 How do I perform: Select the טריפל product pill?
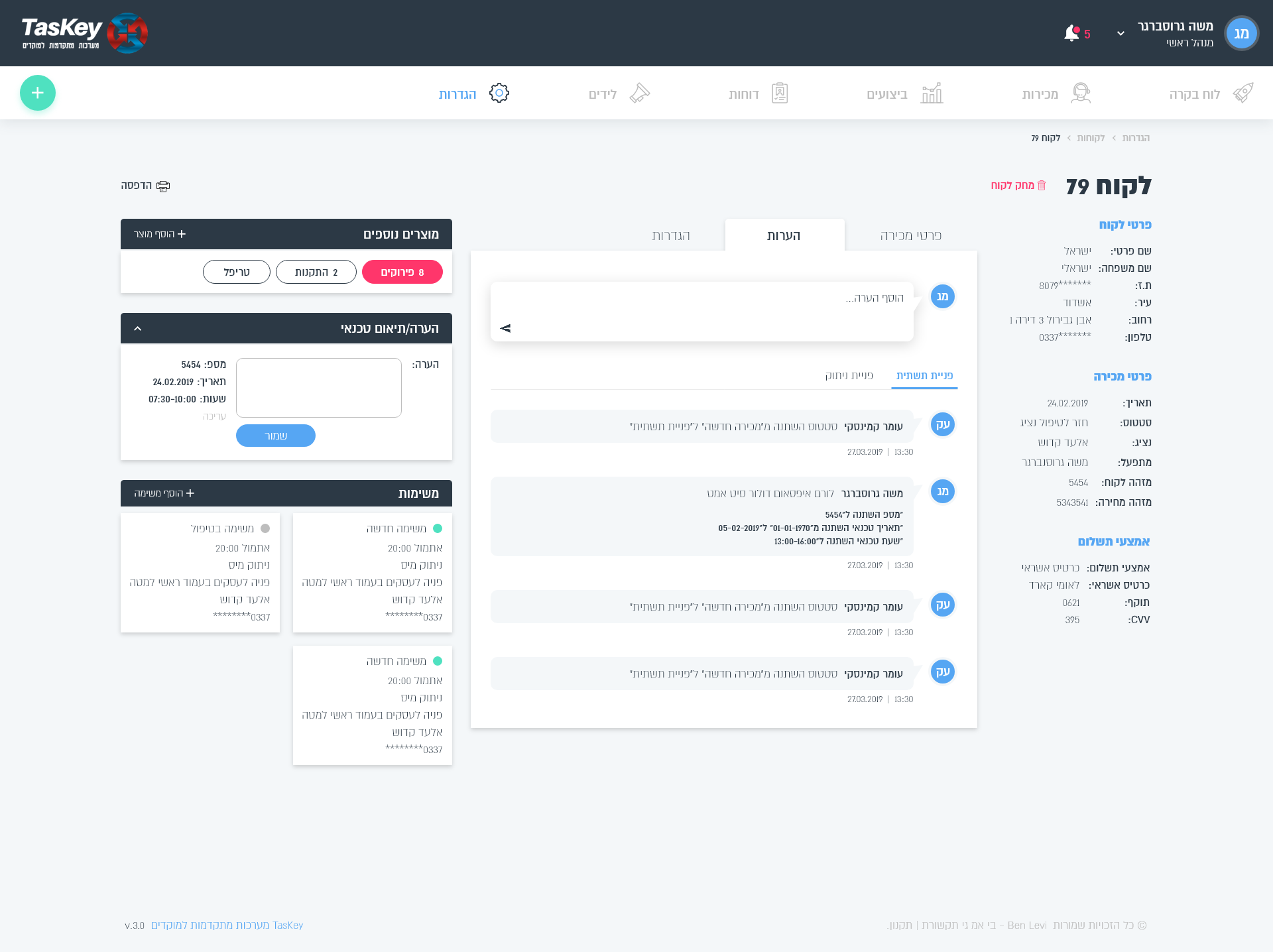pos(237,272)
